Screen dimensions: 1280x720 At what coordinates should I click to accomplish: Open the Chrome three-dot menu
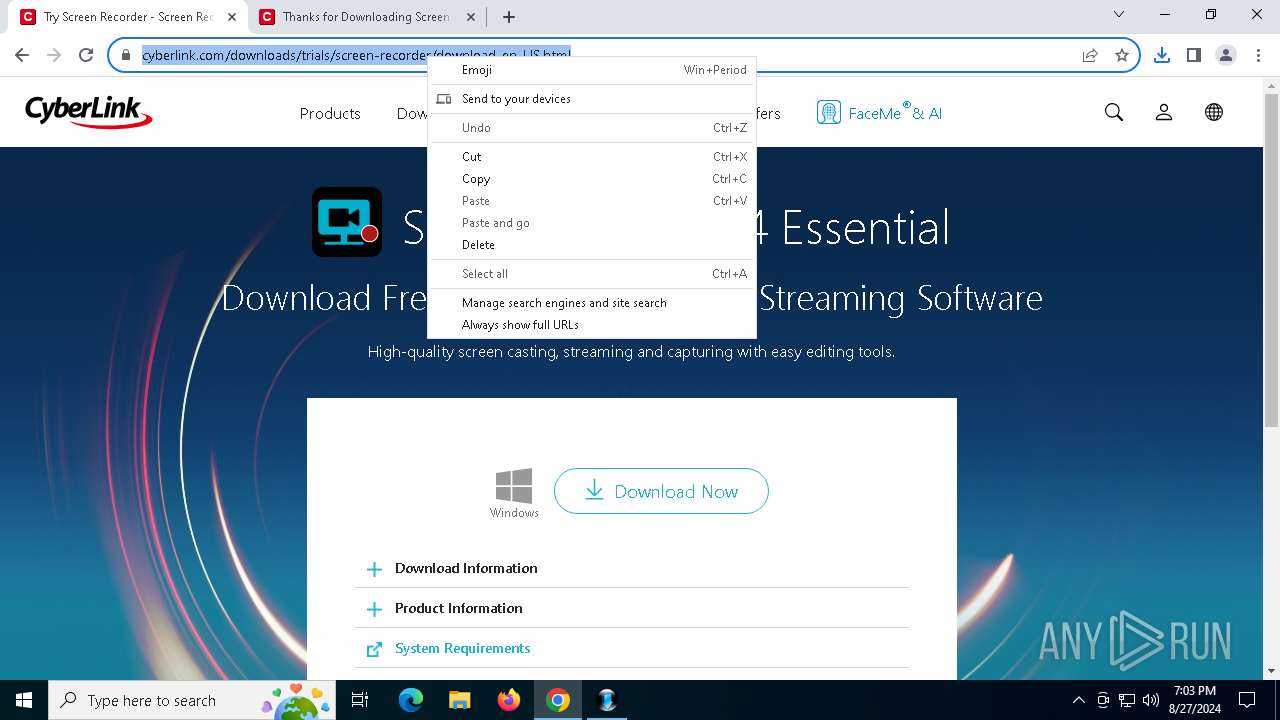click(x=1258, y=55)
